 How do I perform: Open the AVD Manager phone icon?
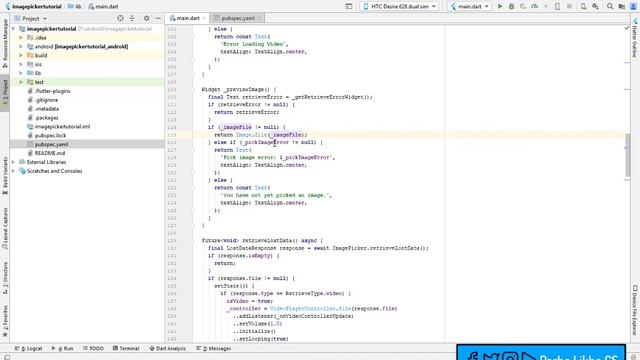(x=557, y=7)
